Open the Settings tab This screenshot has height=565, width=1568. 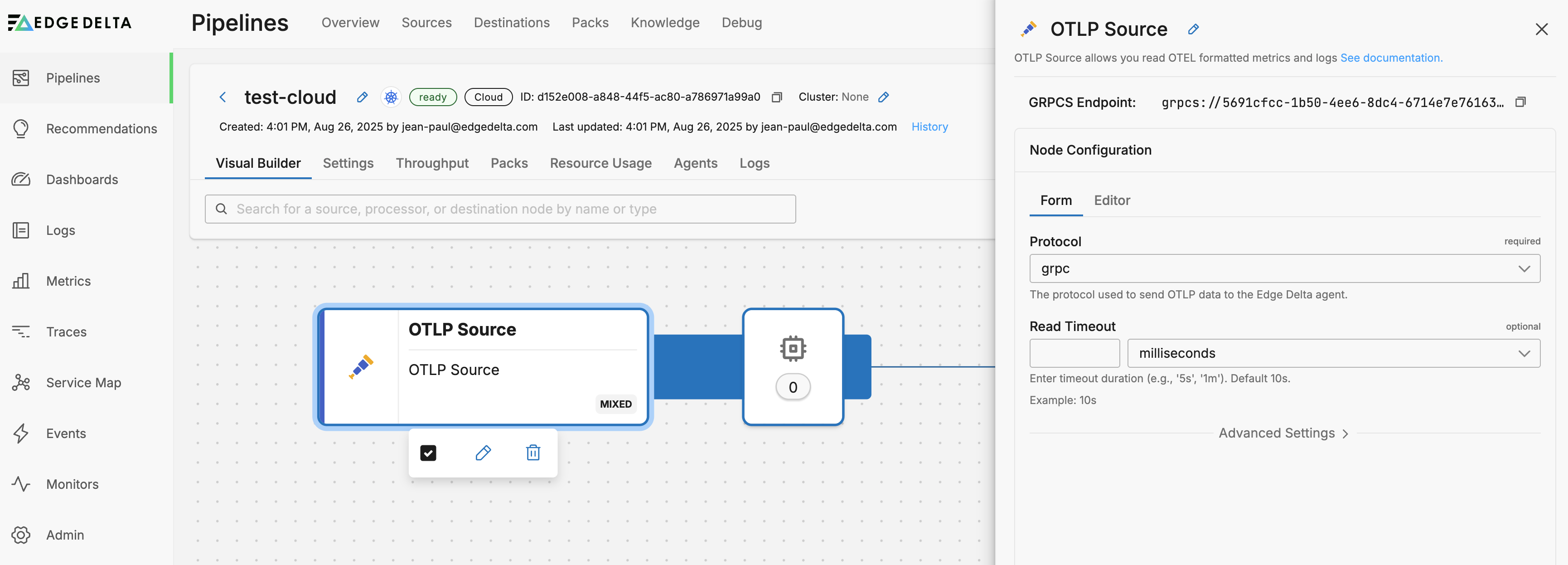click(x=348, y=163)
